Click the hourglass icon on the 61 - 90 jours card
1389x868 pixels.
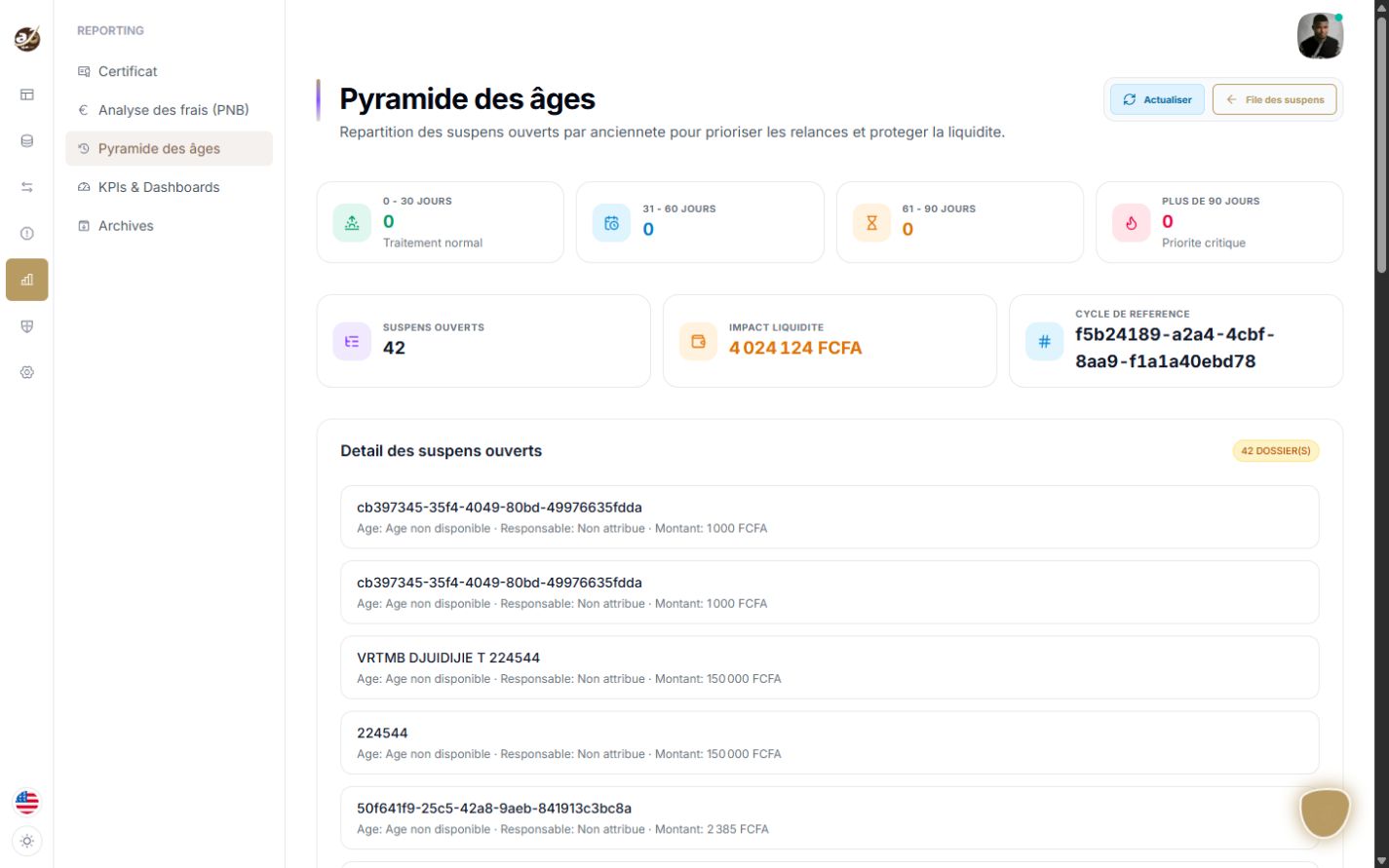click(871, 223)
